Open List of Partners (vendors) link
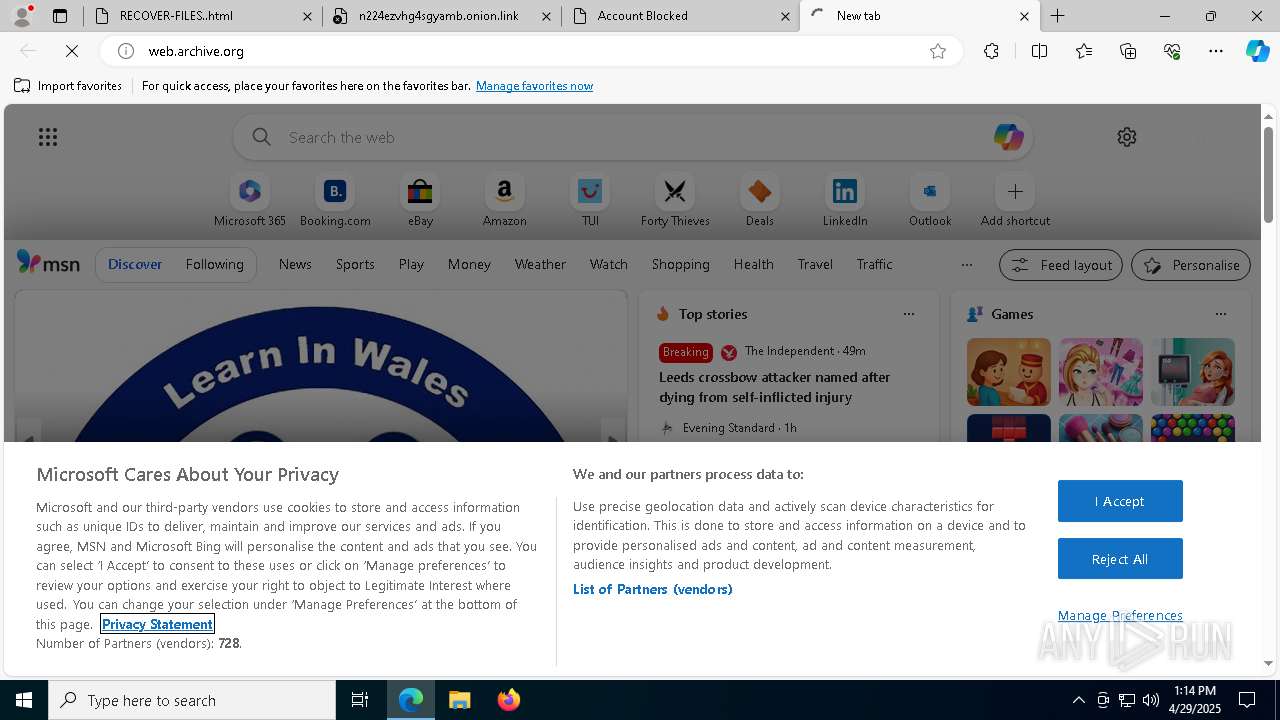Image resolution: width=1280 pixels, height=720 pixels. [652, 589]
